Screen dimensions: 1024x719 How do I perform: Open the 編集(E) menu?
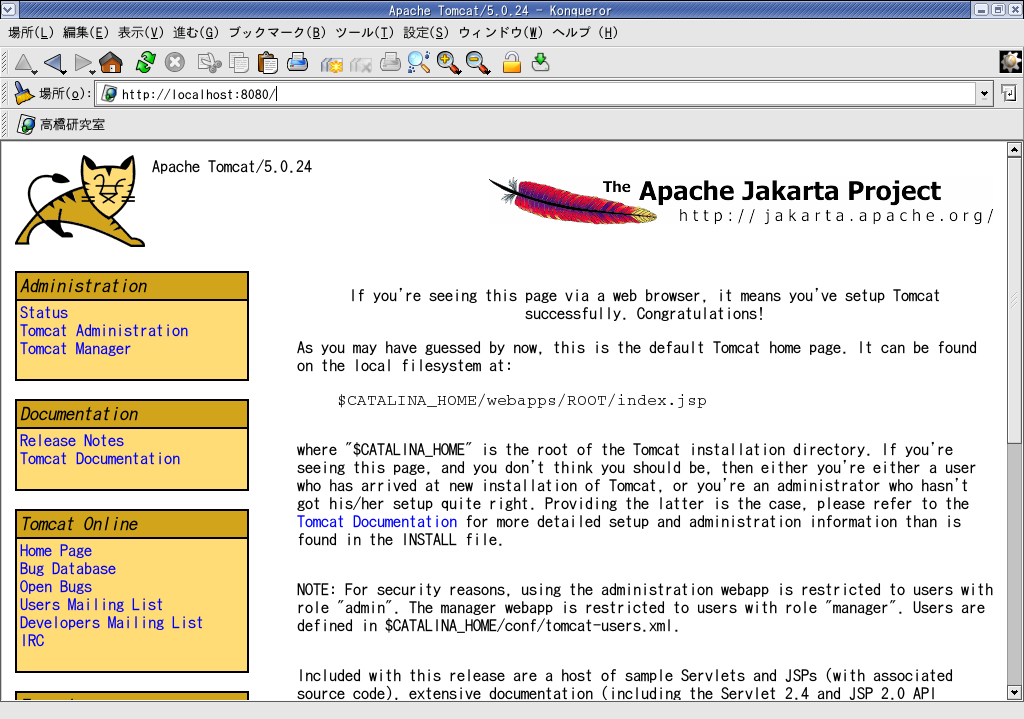coord(86,33)
